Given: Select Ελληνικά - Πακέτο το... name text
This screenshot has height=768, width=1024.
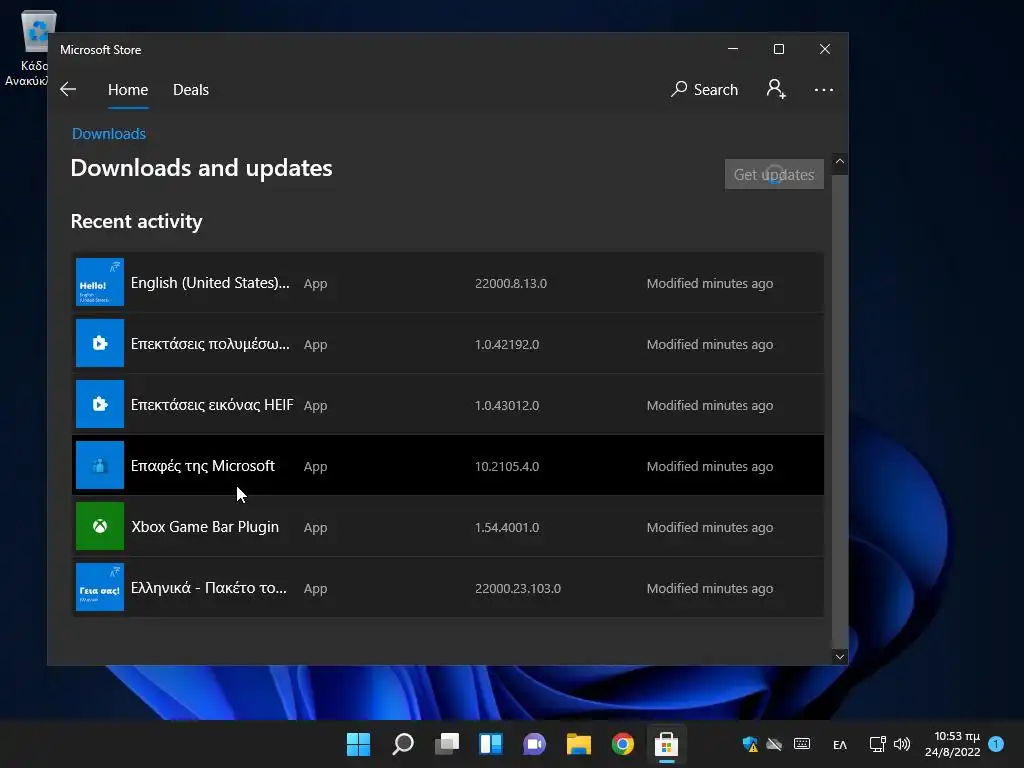Looking at the screenshot, I should coord(208,588).
